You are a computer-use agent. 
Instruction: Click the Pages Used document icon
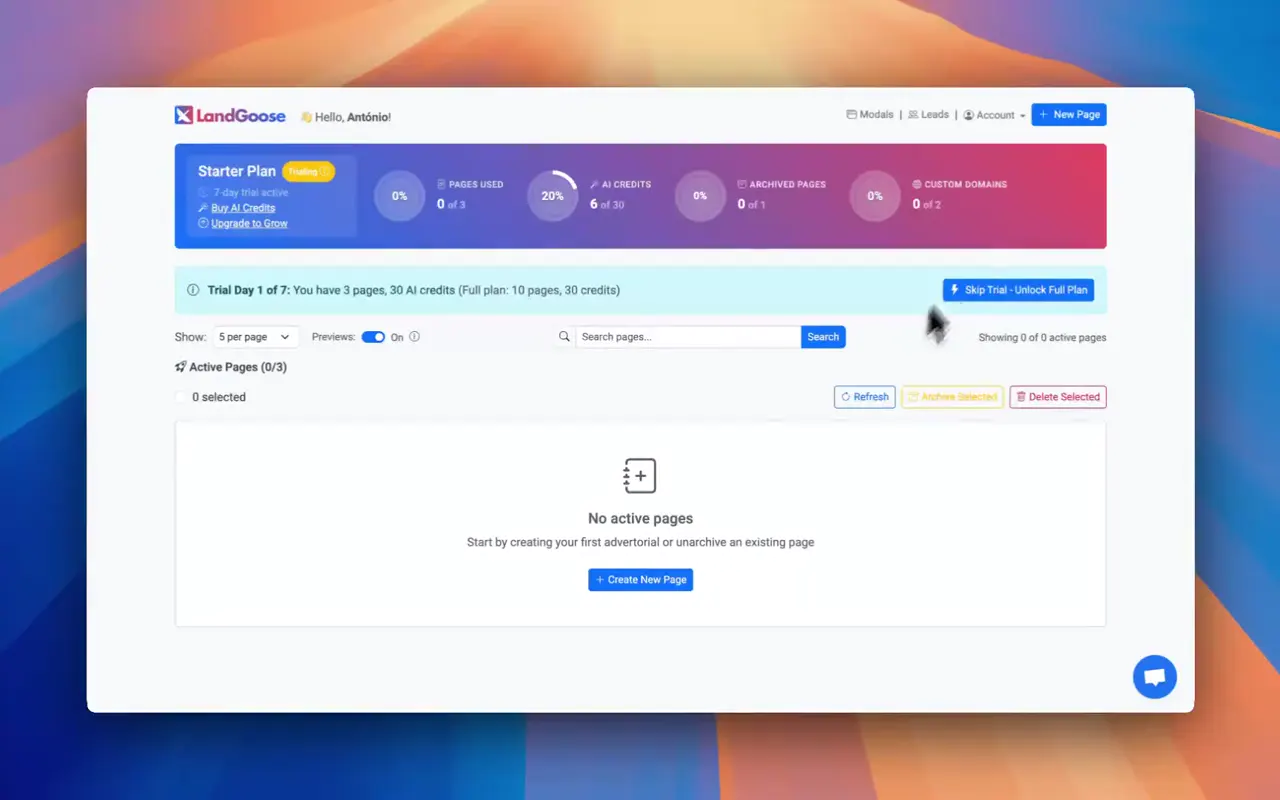coord(442,185)
